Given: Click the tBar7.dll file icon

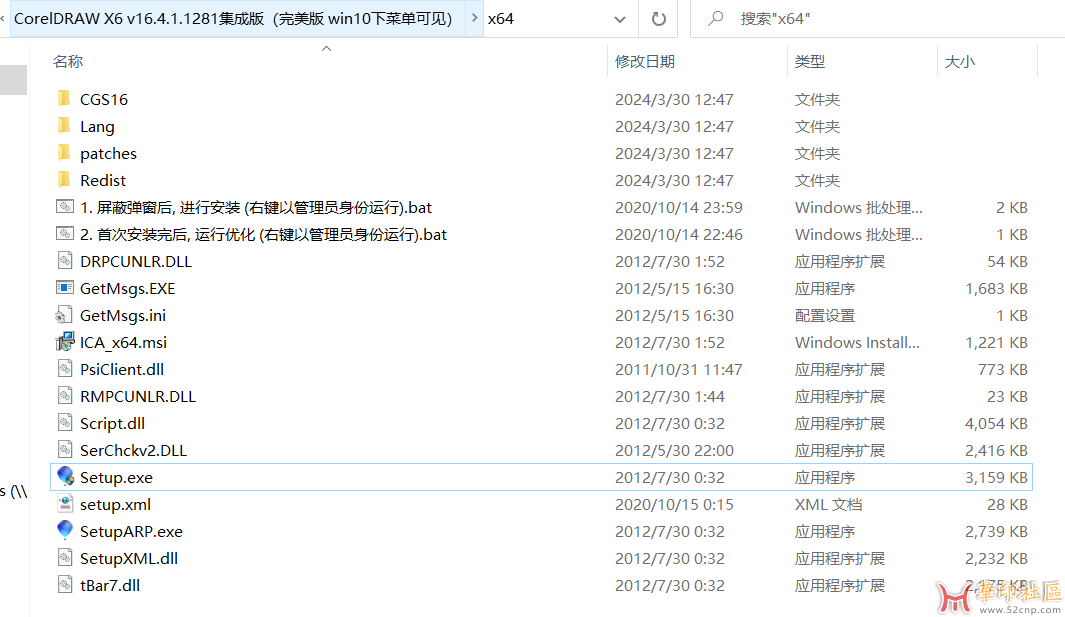Looking at the screenshot, I should 65,584.
